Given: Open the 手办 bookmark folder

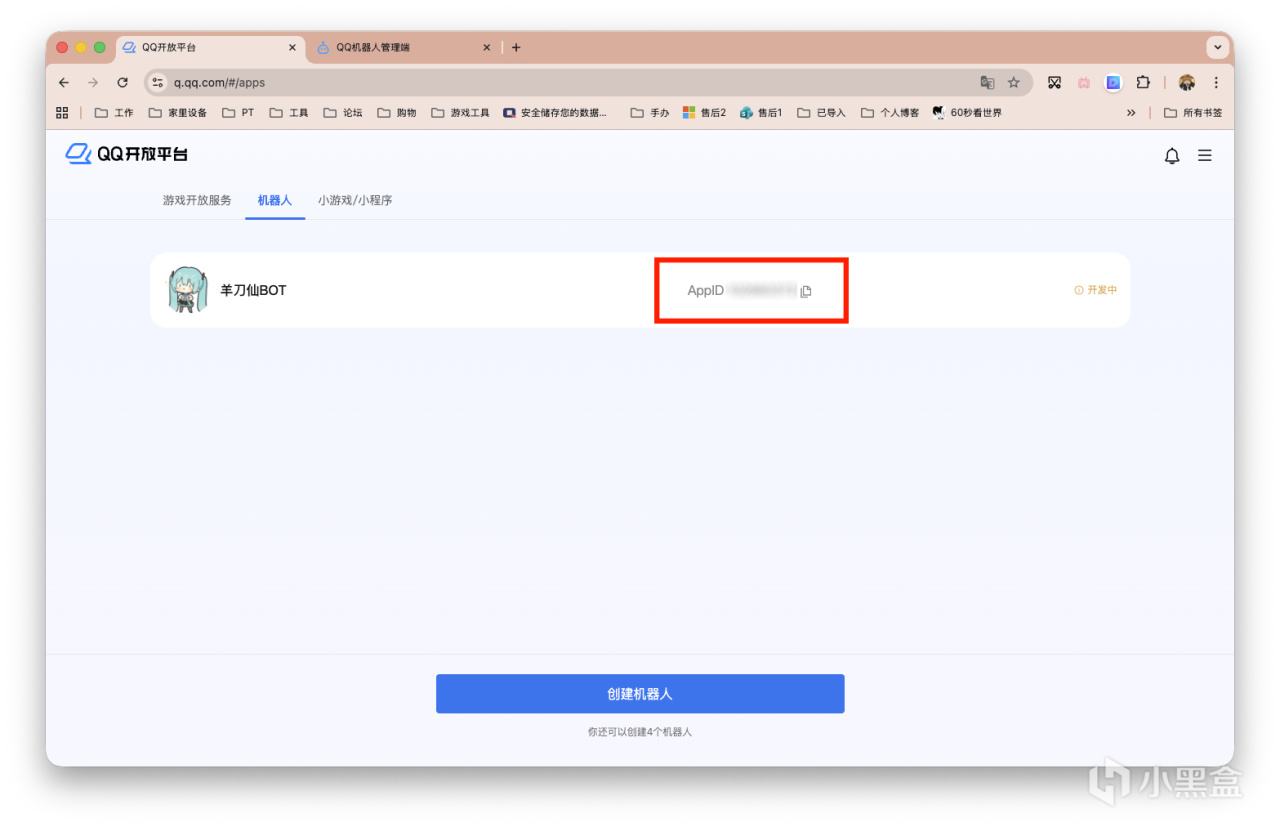Looking at the screenshot, I should (x=650, y=113).
